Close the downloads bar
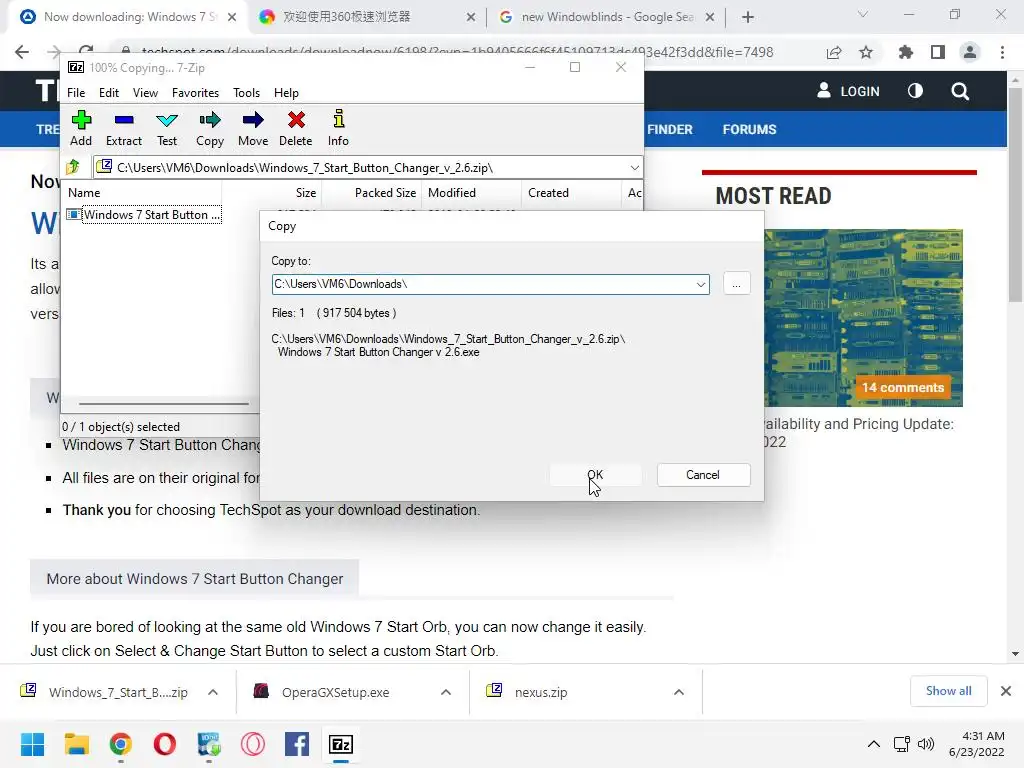This screenshot has width=1024, height=768. click(x=1006, y=691)
